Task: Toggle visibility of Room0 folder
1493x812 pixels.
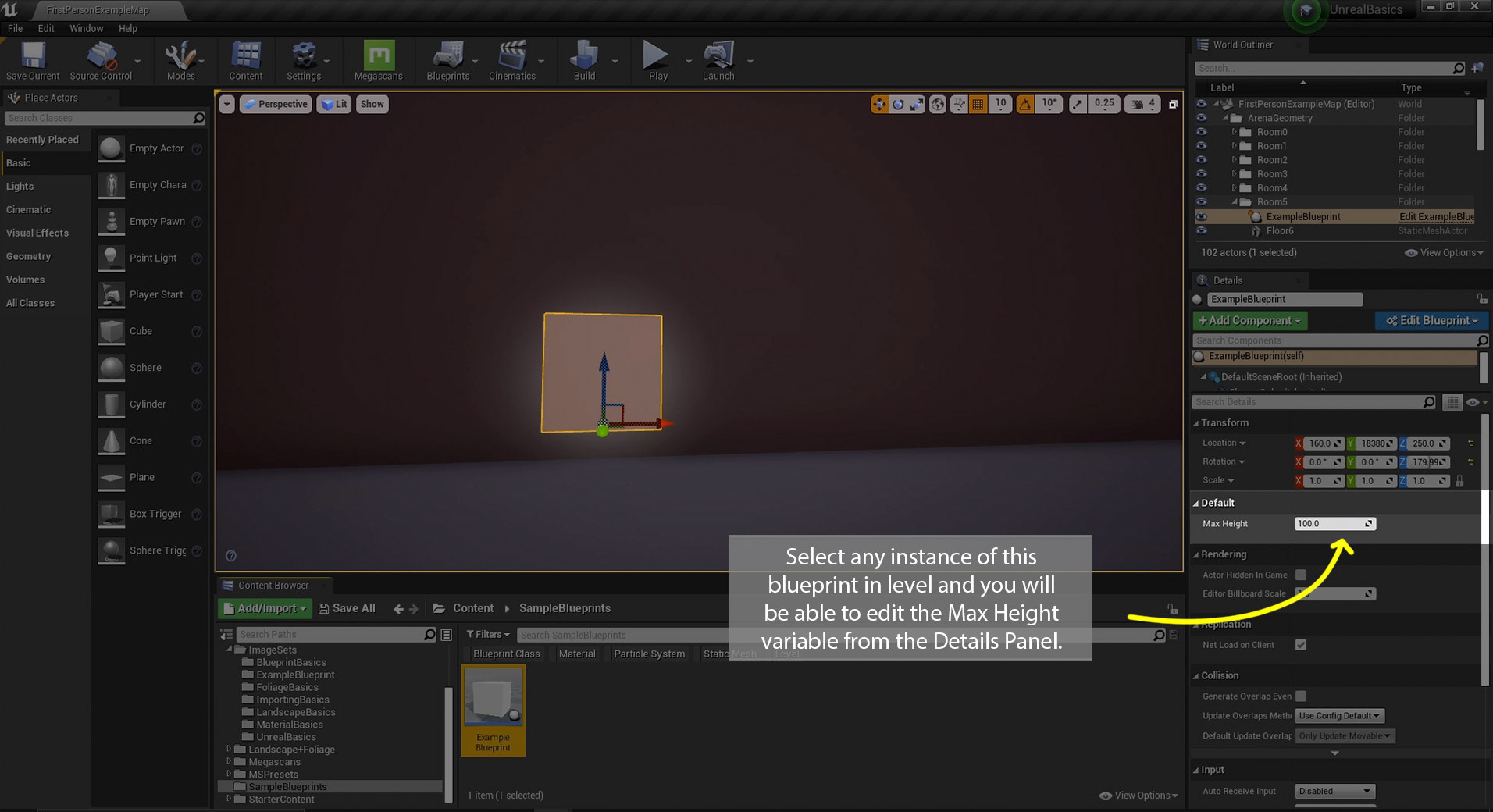Action: pyautogui.click(x=1202, y=132)
